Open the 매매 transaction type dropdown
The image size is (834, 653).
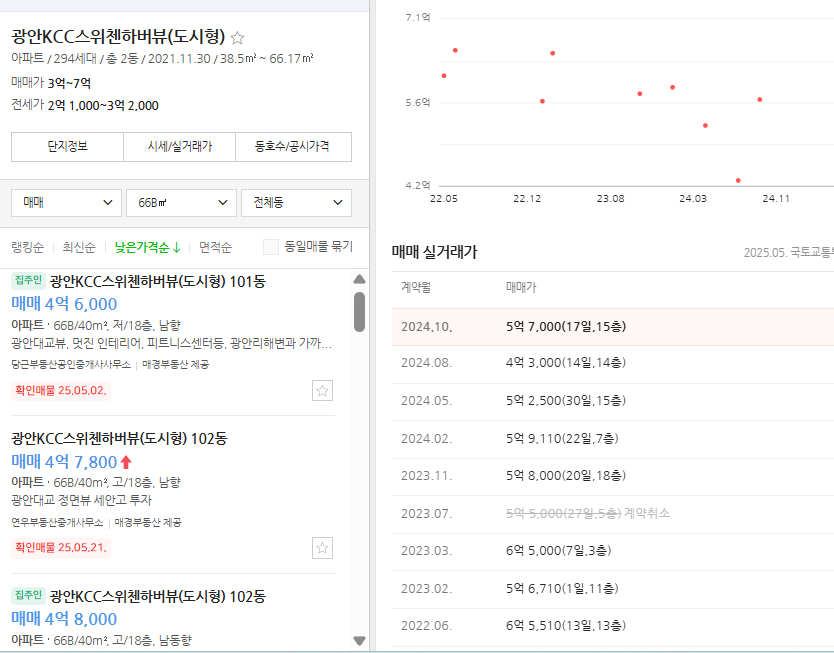click(x=66, y=203)
